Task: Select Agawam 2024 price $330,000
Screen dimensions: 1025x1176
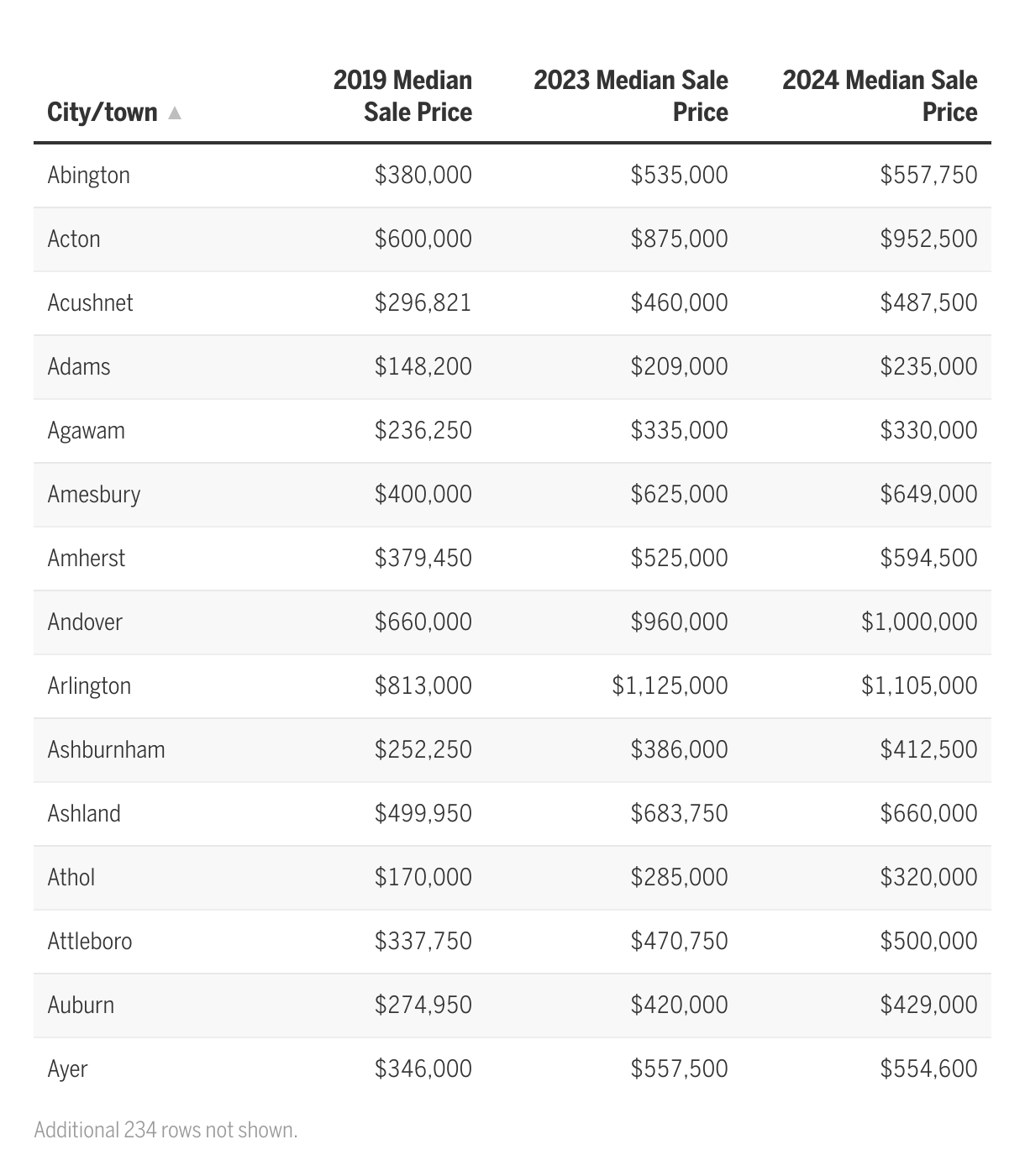Action: [x=928, y=430]
